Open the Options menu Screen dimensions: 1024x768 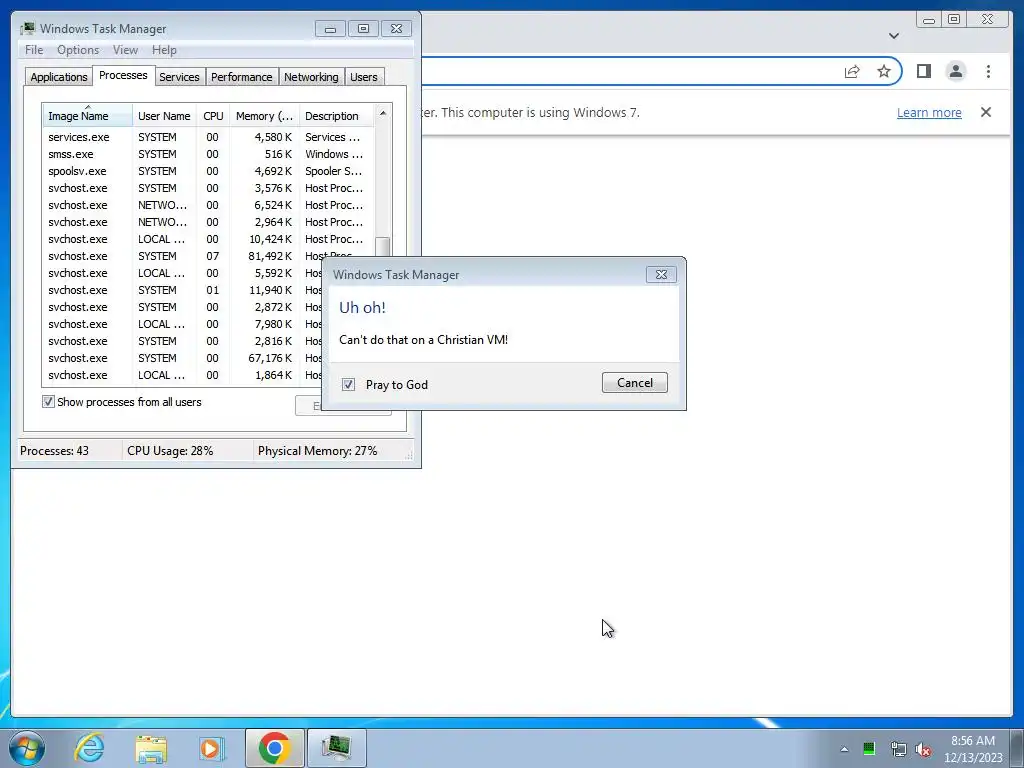[x=78, y=50]
